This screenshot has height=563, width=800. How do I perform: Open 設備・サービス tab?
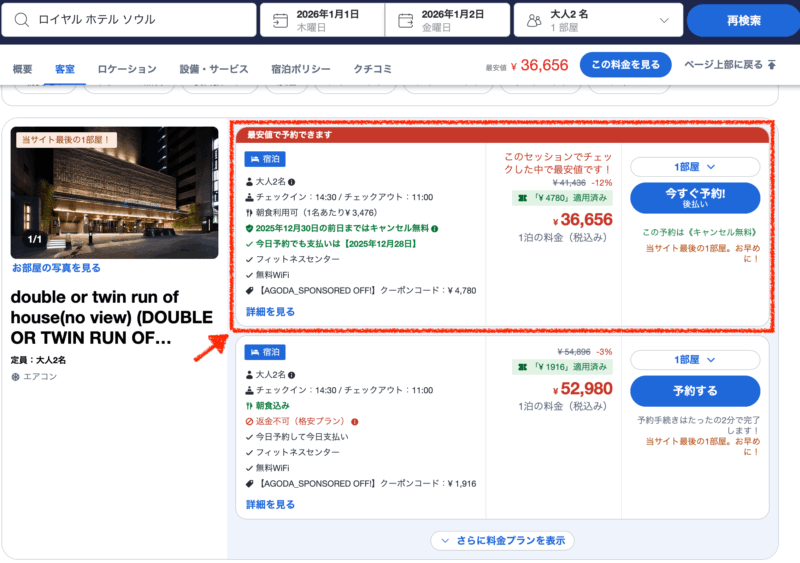tap(214, 69)
